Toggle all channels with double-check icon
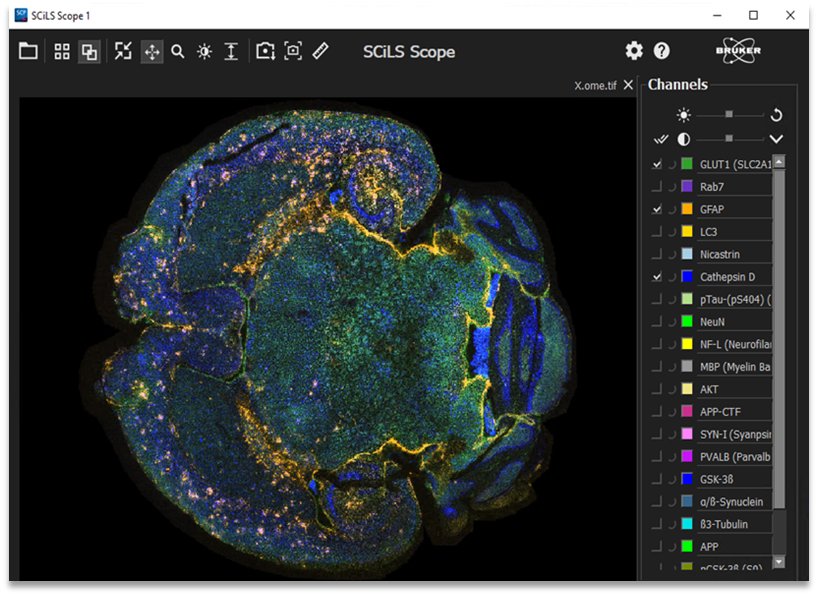 pyautogui.click(x=660, y=139)
